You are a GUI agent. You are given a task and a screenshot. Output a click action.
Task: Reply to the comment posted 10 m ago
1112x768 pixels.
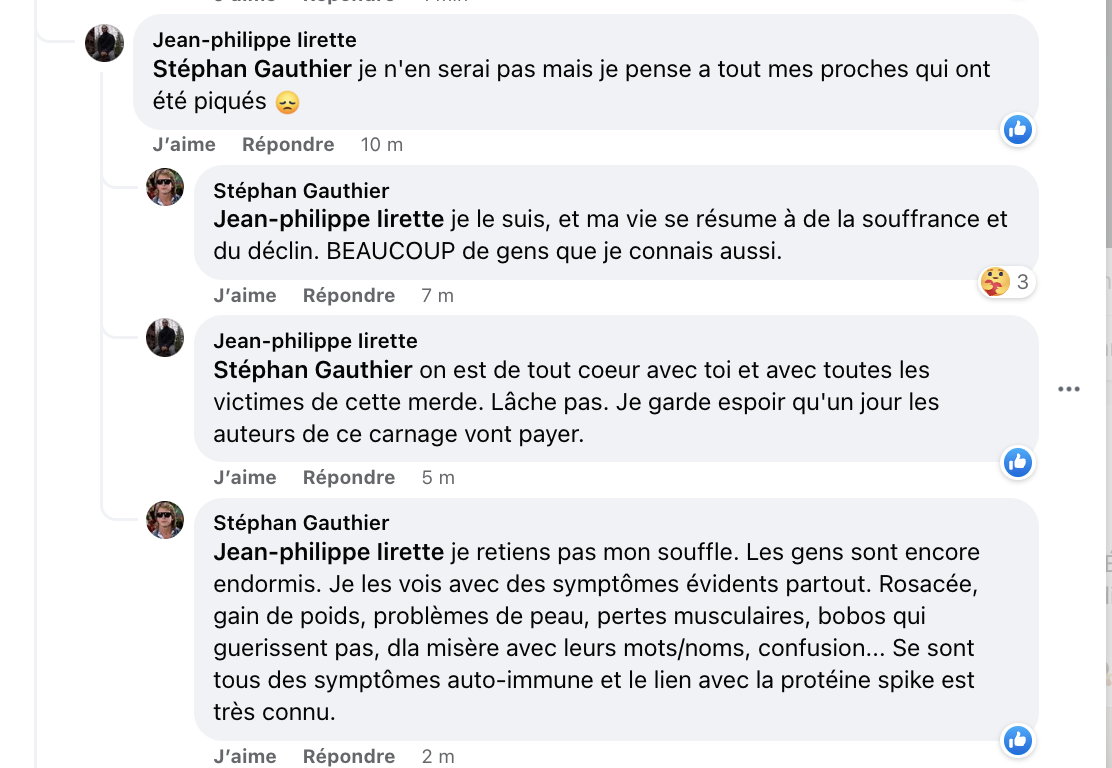288,145
